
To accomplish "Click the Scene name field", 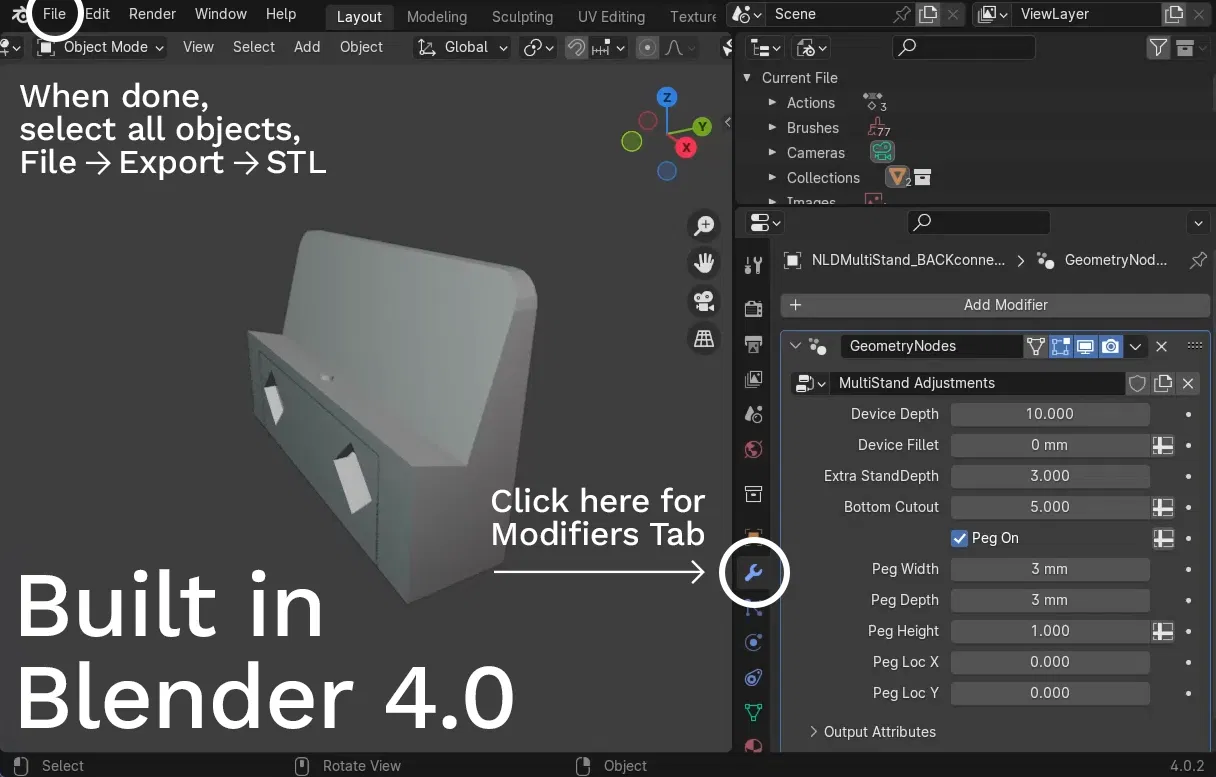I will point(828,14).
